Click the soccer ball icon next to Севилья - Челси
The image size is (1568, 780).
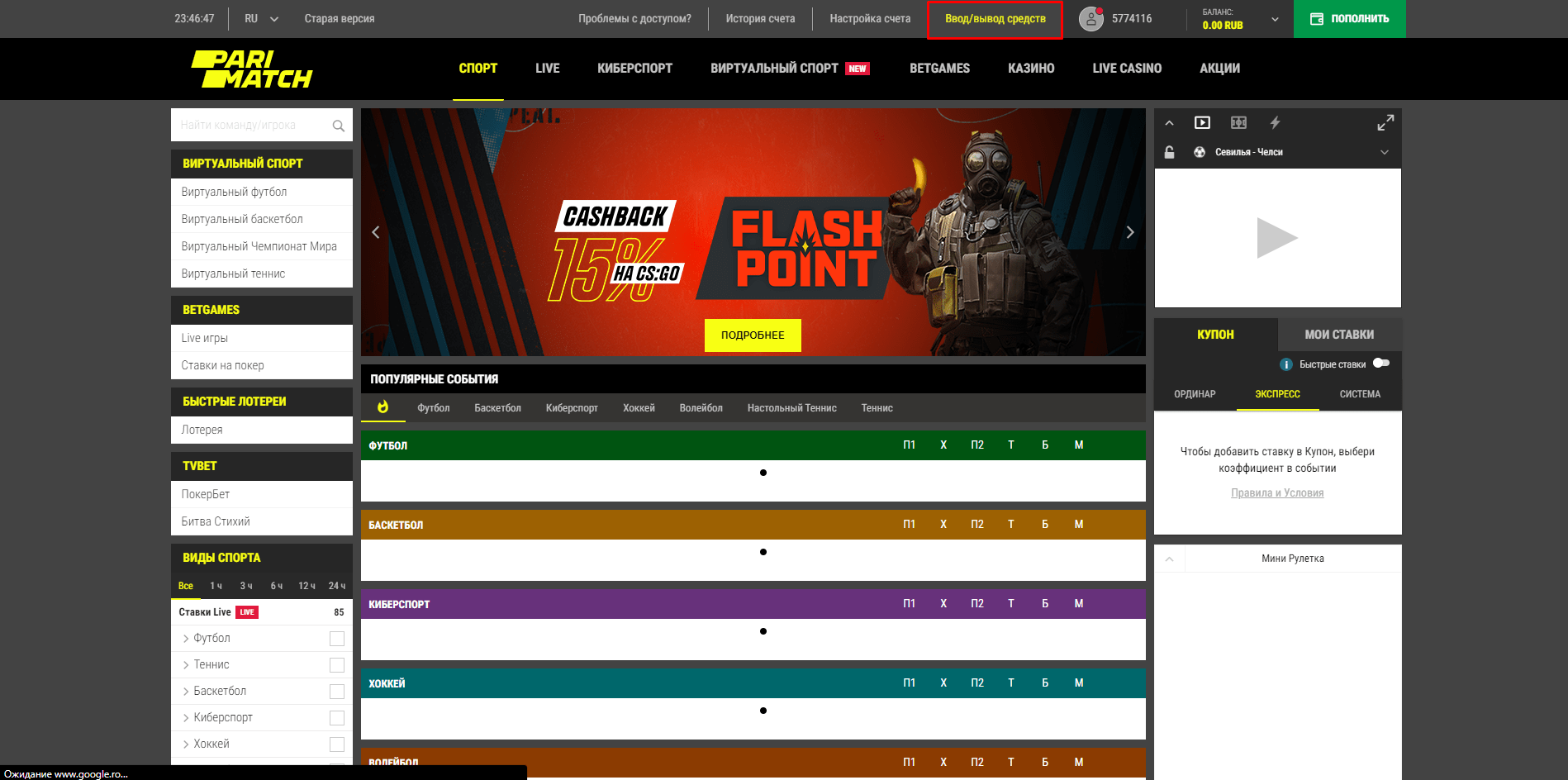tap(1200, 152)
